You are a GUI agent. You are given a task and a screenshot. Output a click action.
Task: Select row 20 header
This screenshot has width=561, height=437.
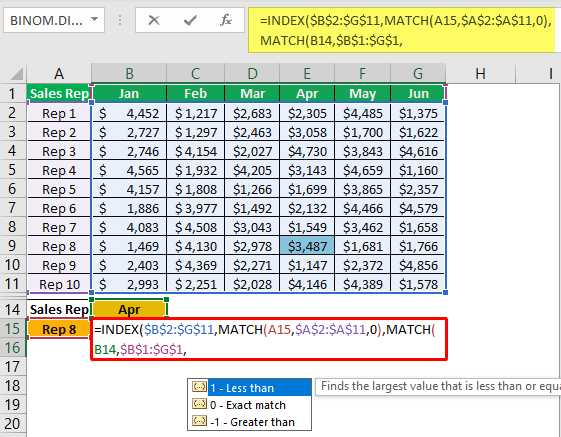pyautogui.click(x=12, y=423)
